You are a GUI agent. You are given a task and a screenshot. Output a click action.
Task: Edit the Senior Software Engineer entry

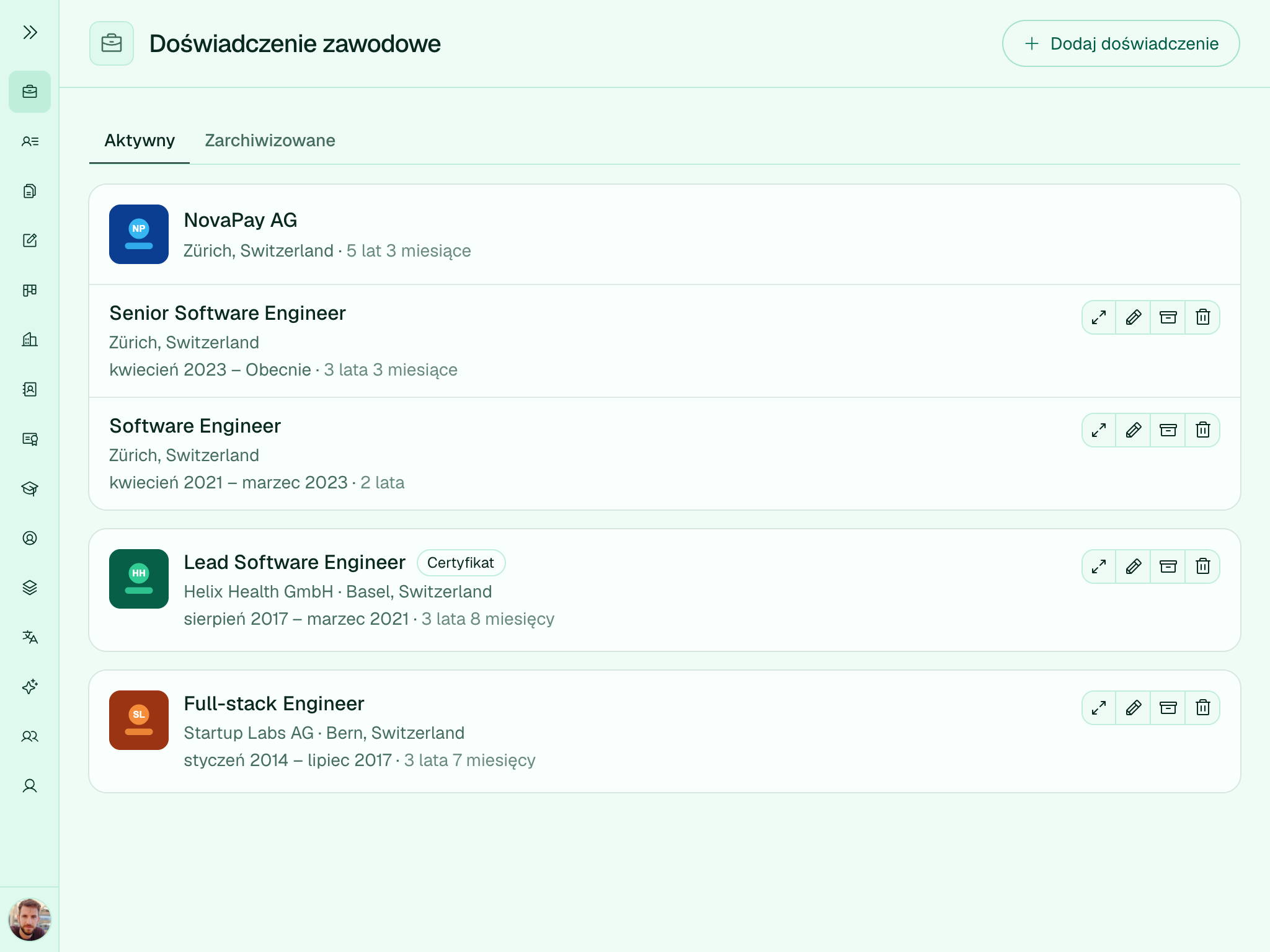[x=1134, y=317]
